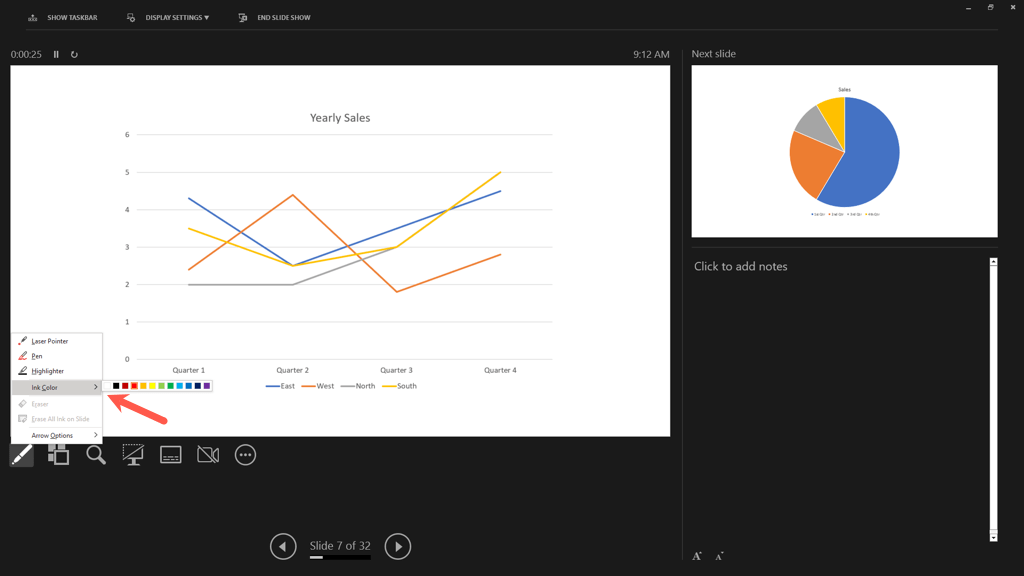Click End Slide Show
Viewport: 1024px width, 576px height.
pos(274,18)
